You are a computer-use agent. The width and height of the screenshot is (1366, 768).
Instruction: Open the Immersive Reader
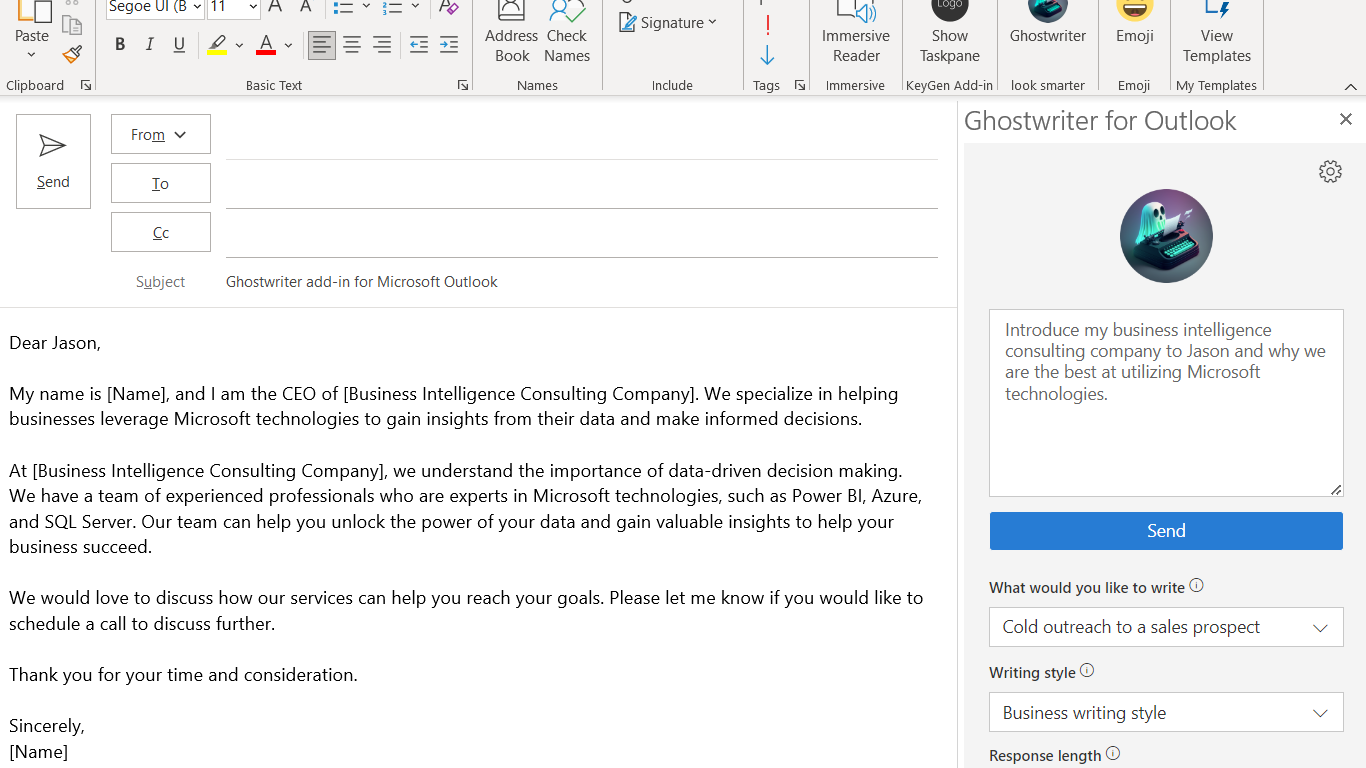[x=856, y=35]
